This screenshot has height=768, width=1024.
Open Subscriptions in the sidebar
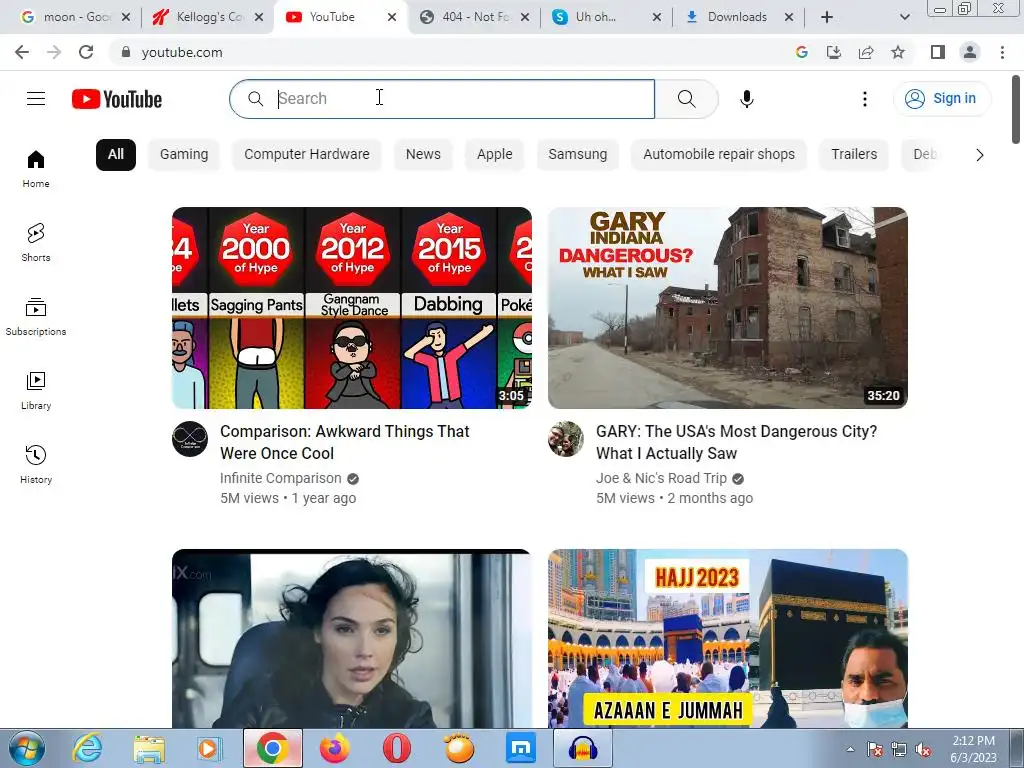pos(36,317)
